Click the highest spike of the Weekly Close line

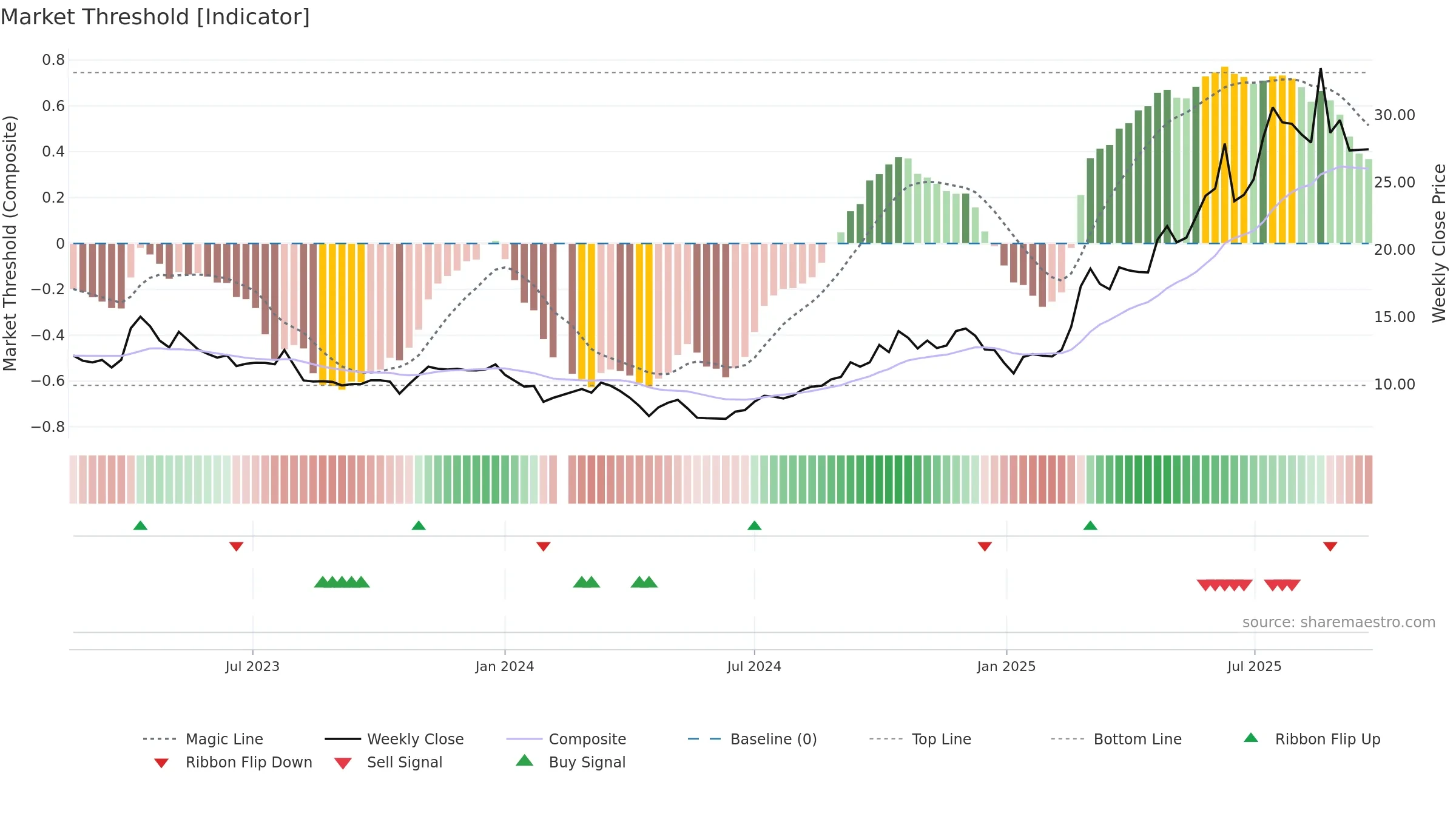[x=1321, y=69]
